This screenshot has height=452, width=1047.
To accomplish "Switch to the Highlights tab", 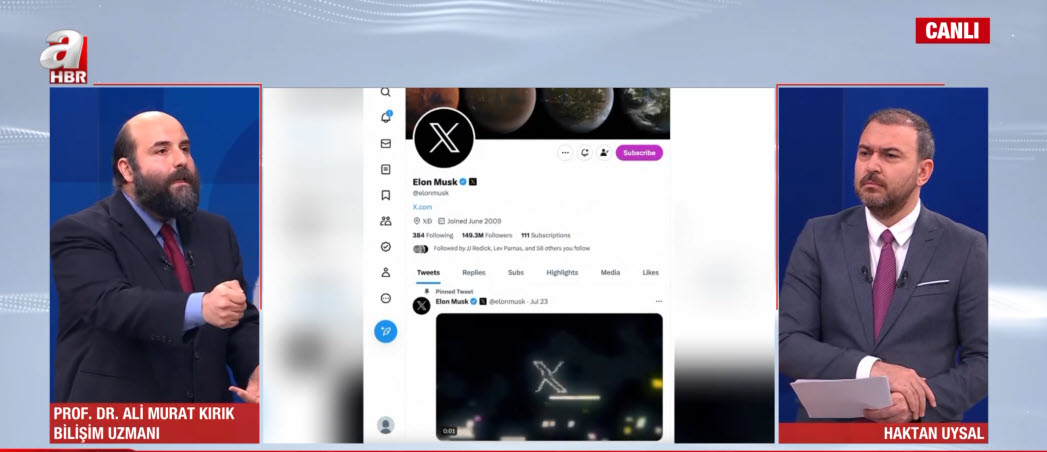I will point(562,272).
